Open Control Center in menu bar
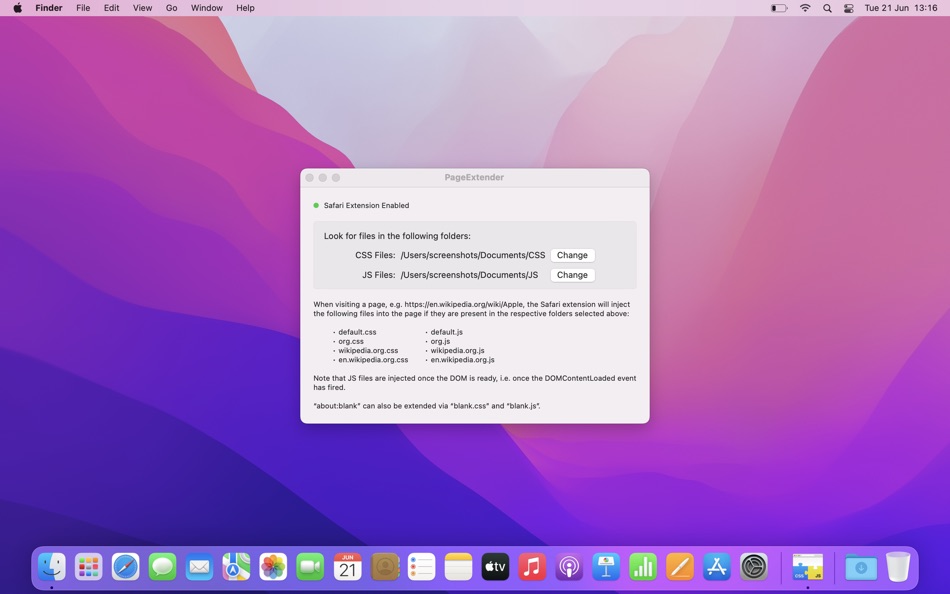Screen dimensions: 950x594 pyautogui.click(x=849, y=8)
